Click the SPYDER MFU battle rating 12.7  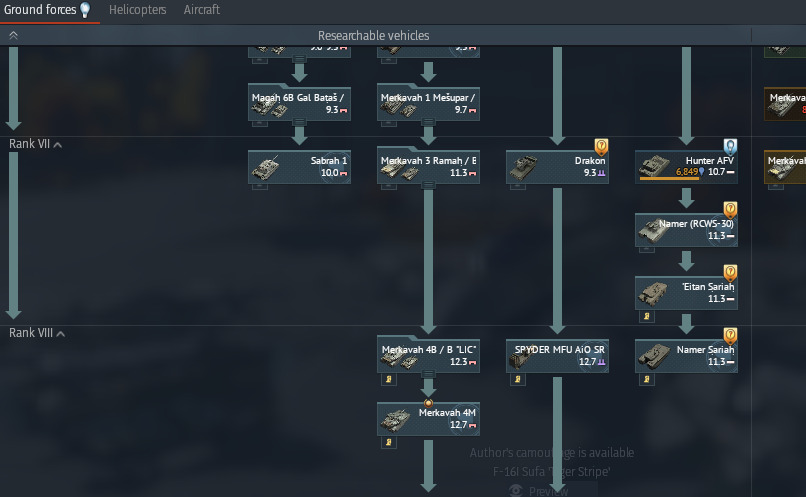coord(587,362)
